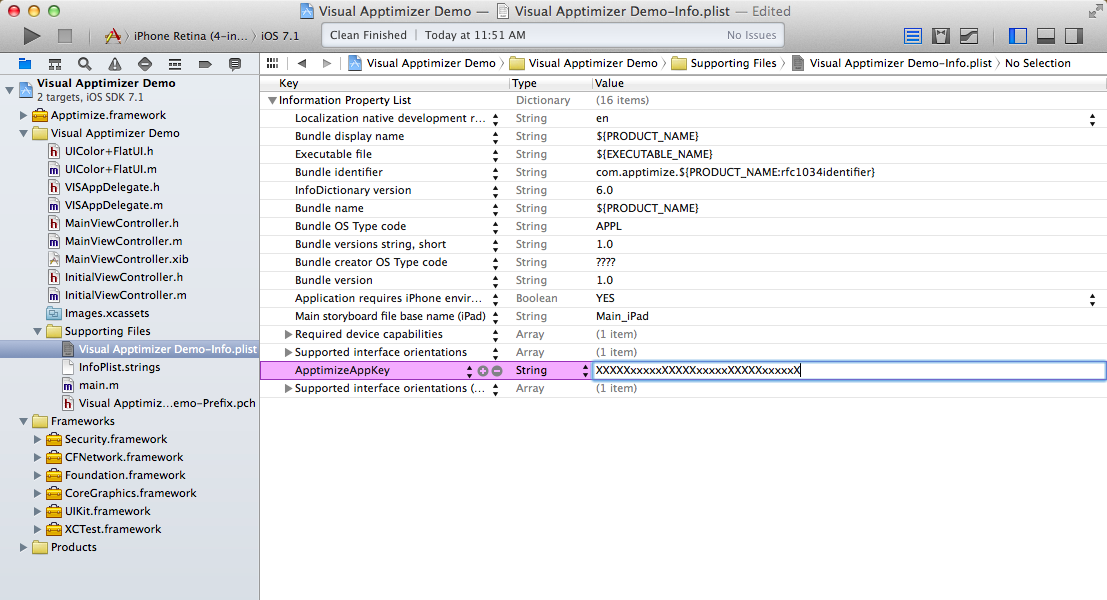The height and width of the screenshot is (600, 1107).
Task: Go forward with the jump bar arrow
Action: click(326, 63)
